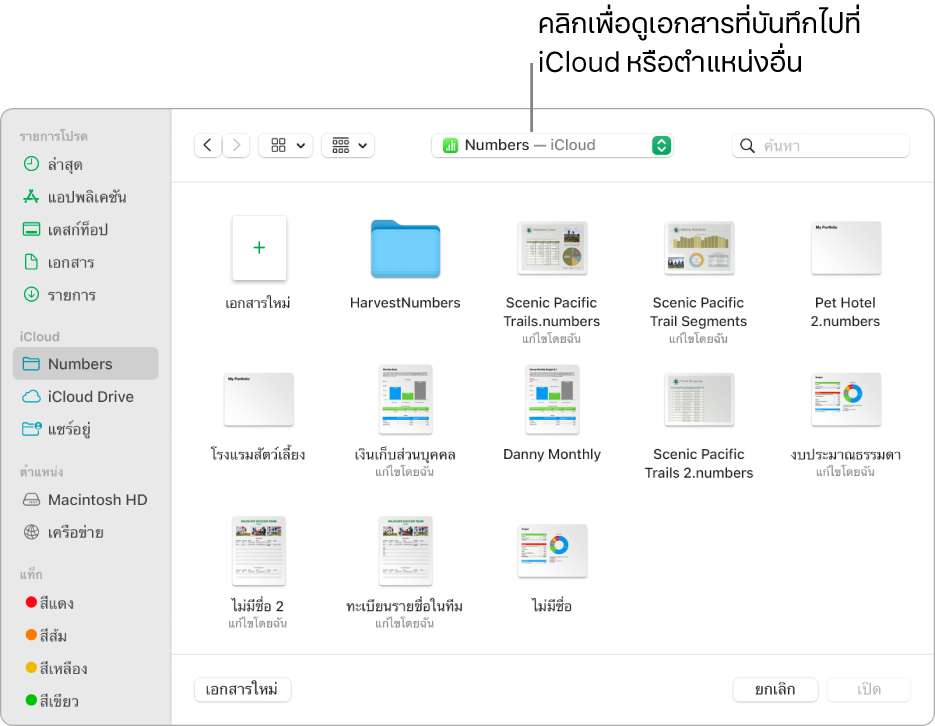Select the งบประมาณธรรมดา budget thumbnail
This screenshot has height=726, width=935.
pyautogui.click(x=846, y=399)
